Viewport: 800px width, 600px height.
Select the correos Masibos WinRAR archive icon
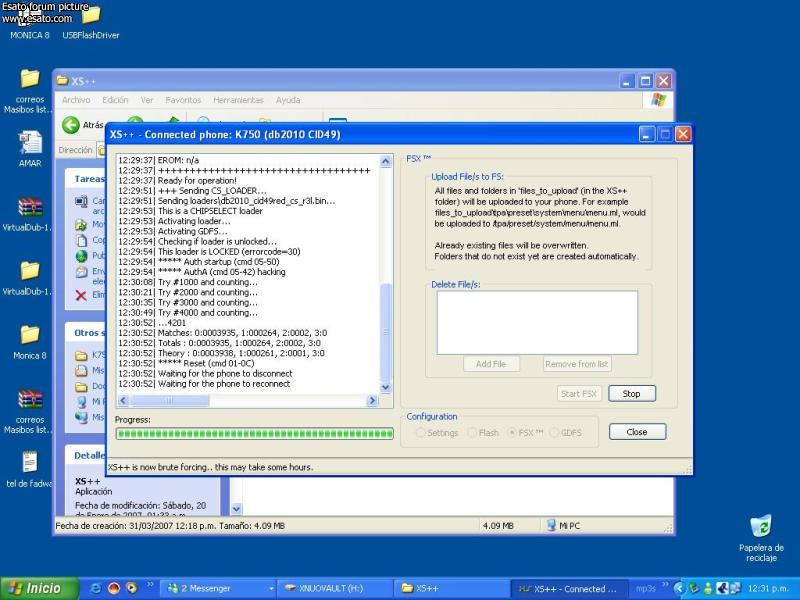point(30,399)
